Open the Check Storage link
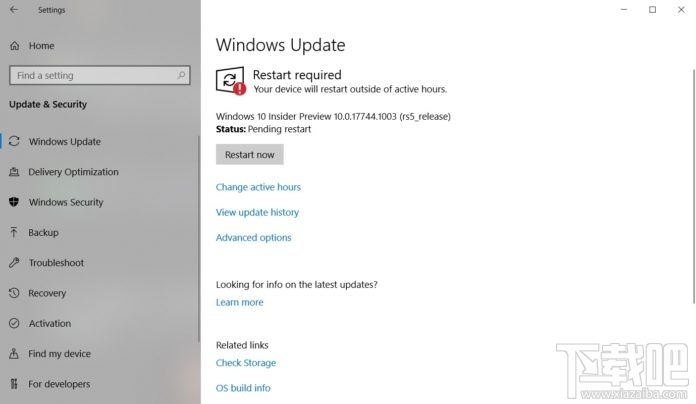This screenshot has height=404, width=696. [x=246, y=363]
